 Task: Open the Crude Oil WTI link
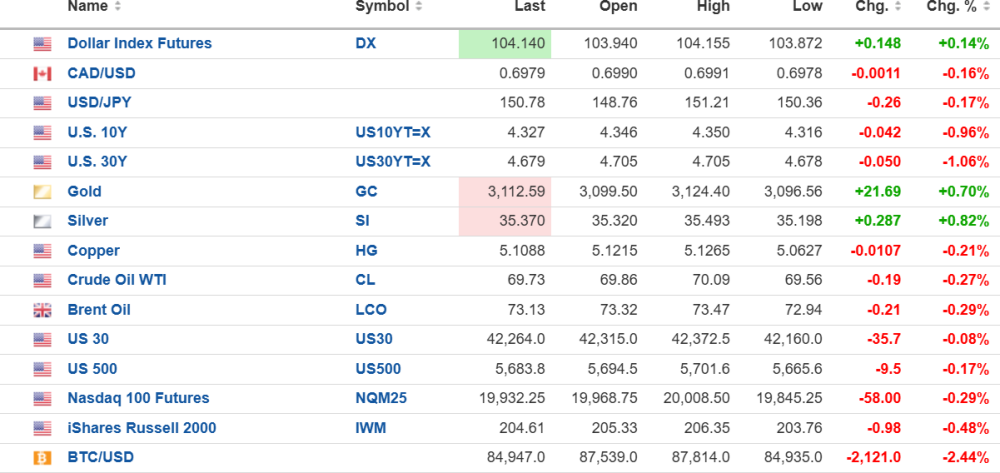(x=116, y=280)
